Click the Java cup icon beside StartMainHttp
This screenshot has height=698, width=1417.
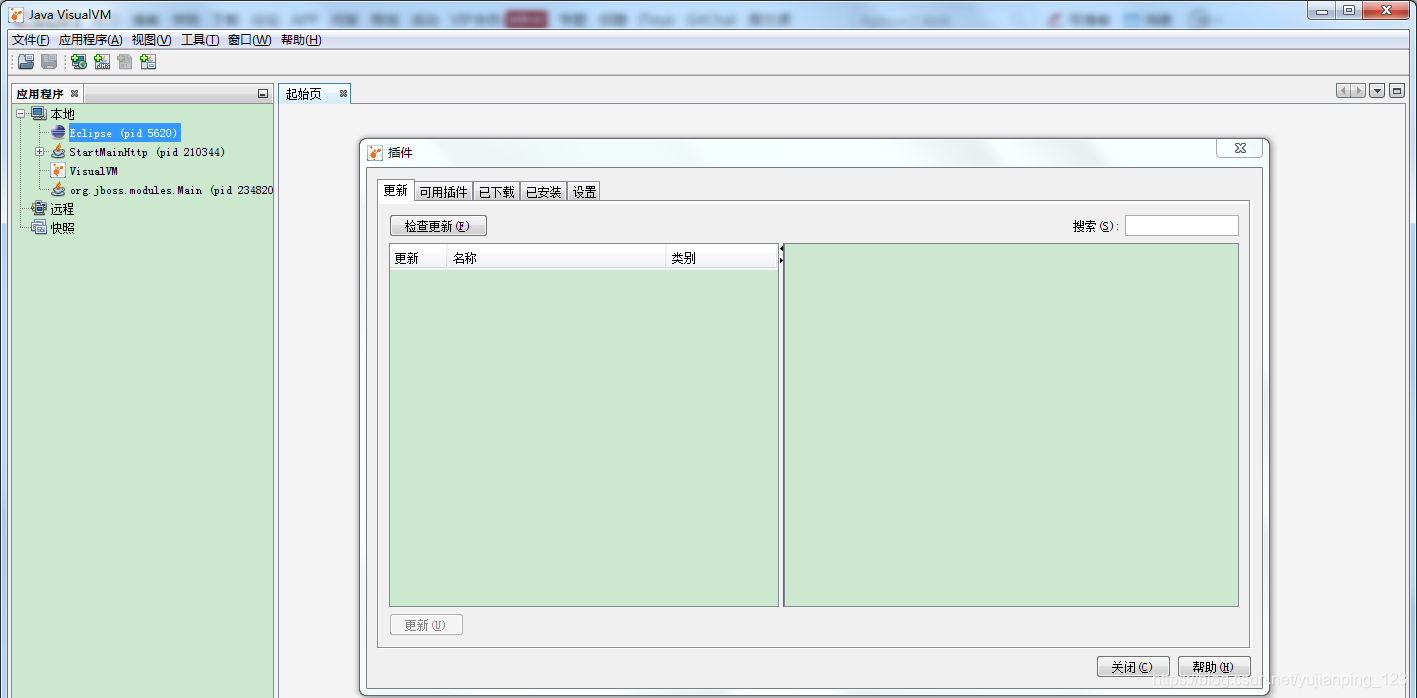pos(58,152)
